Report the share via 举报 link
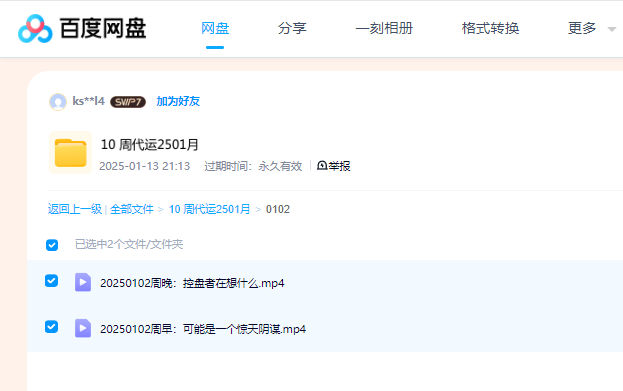 pyautogui.click(x=339, y=166)
